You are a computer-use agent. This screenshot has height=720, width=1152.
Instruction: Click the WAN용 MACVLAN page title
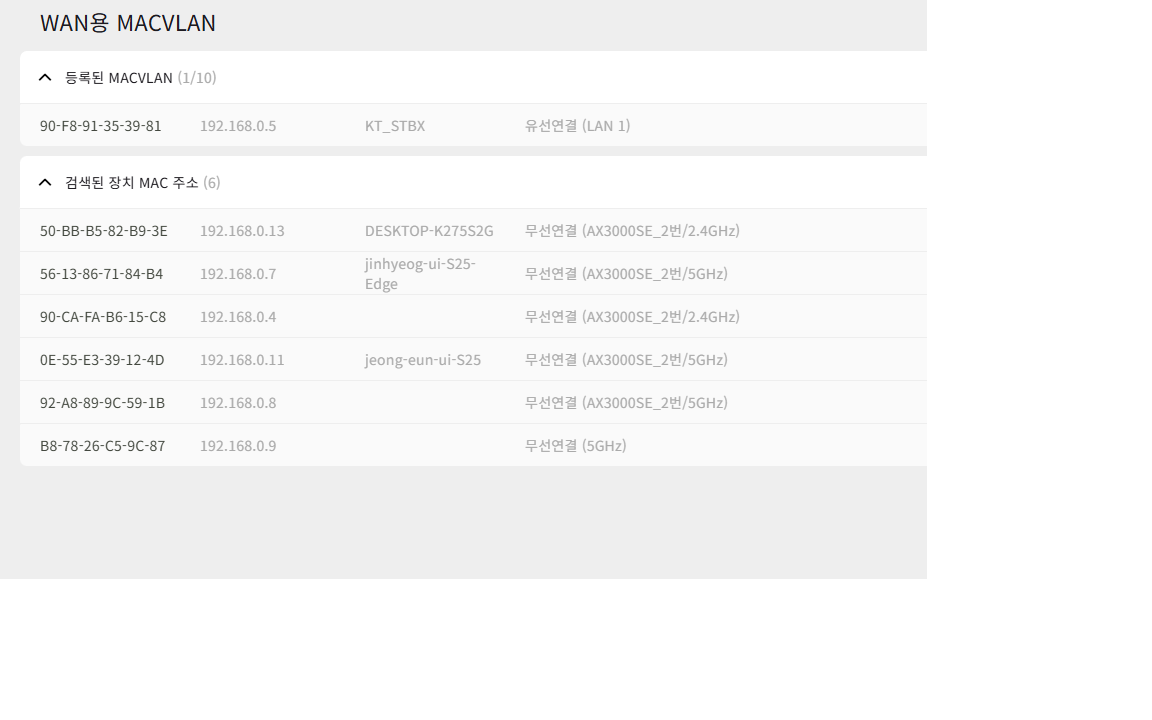(128, 23)
